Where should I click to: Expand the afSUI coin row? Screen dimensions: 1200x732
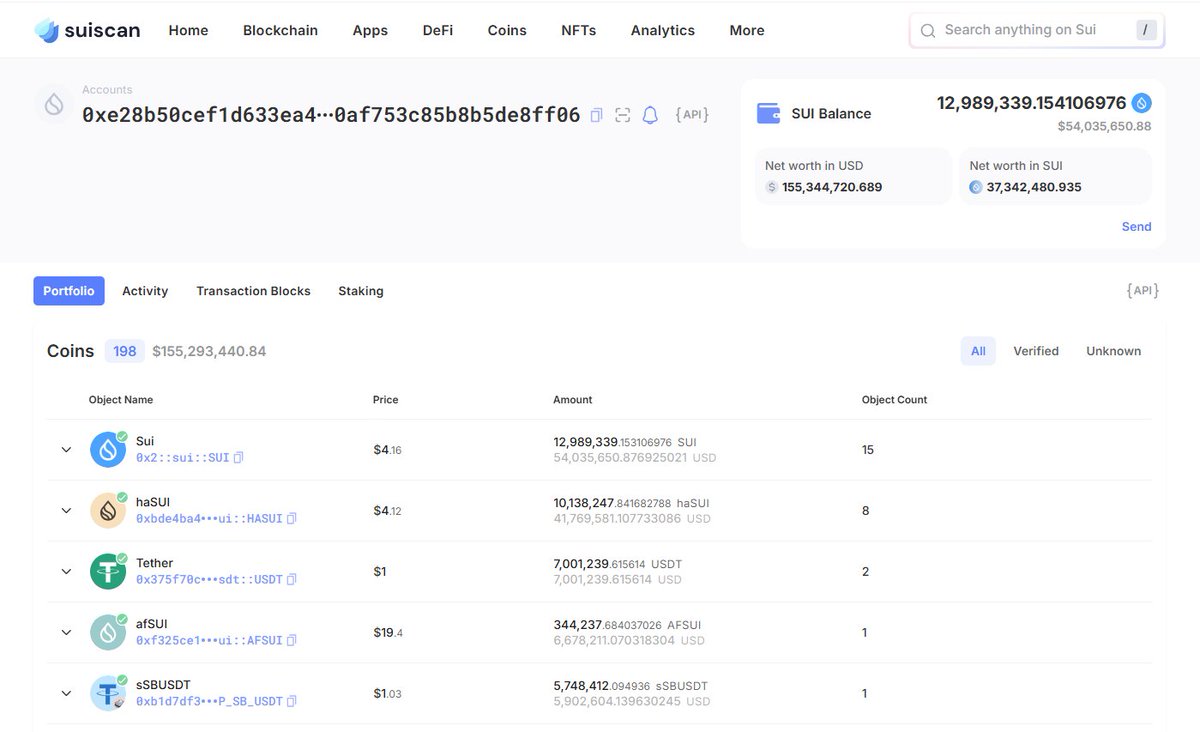click(66, 632)
